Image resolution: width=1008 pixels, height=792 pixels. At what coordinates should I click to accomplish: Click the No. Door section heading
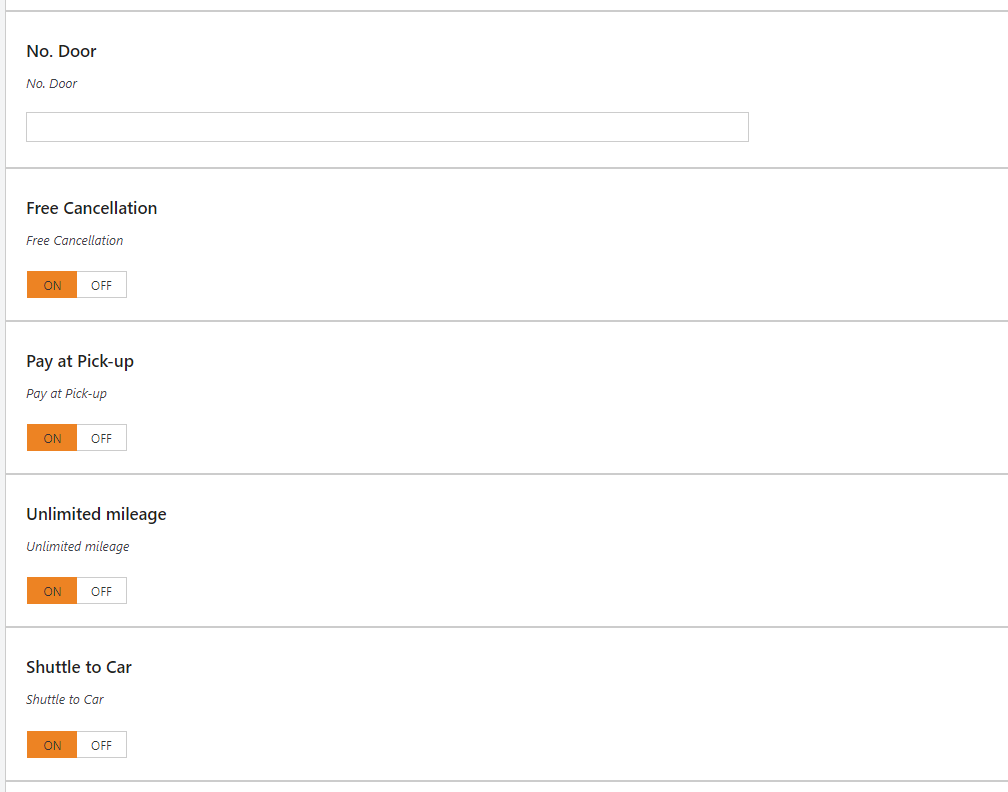(61, 51)
